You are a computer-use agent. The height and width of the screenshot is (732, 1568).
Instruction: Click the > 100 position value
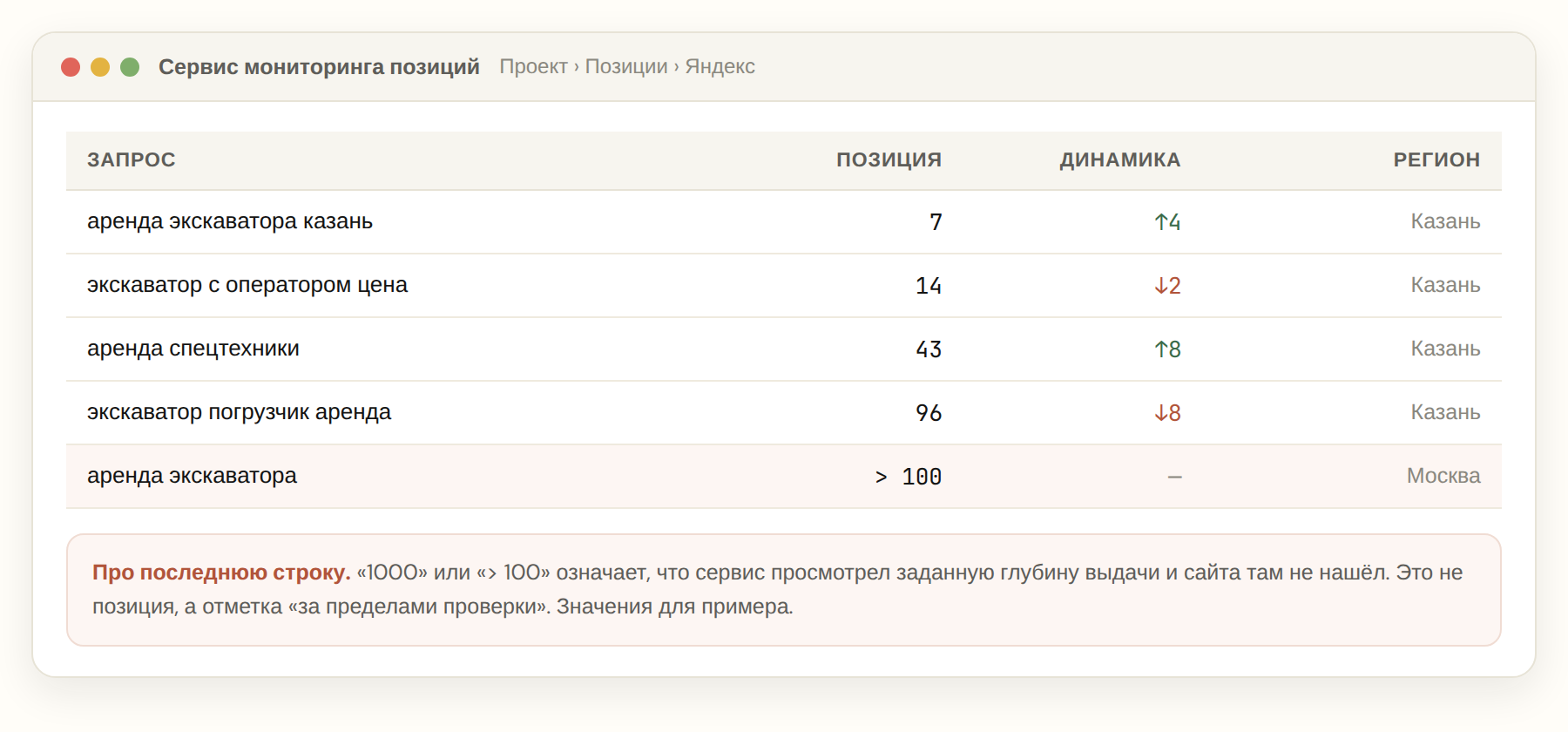[x=908, y=477]
